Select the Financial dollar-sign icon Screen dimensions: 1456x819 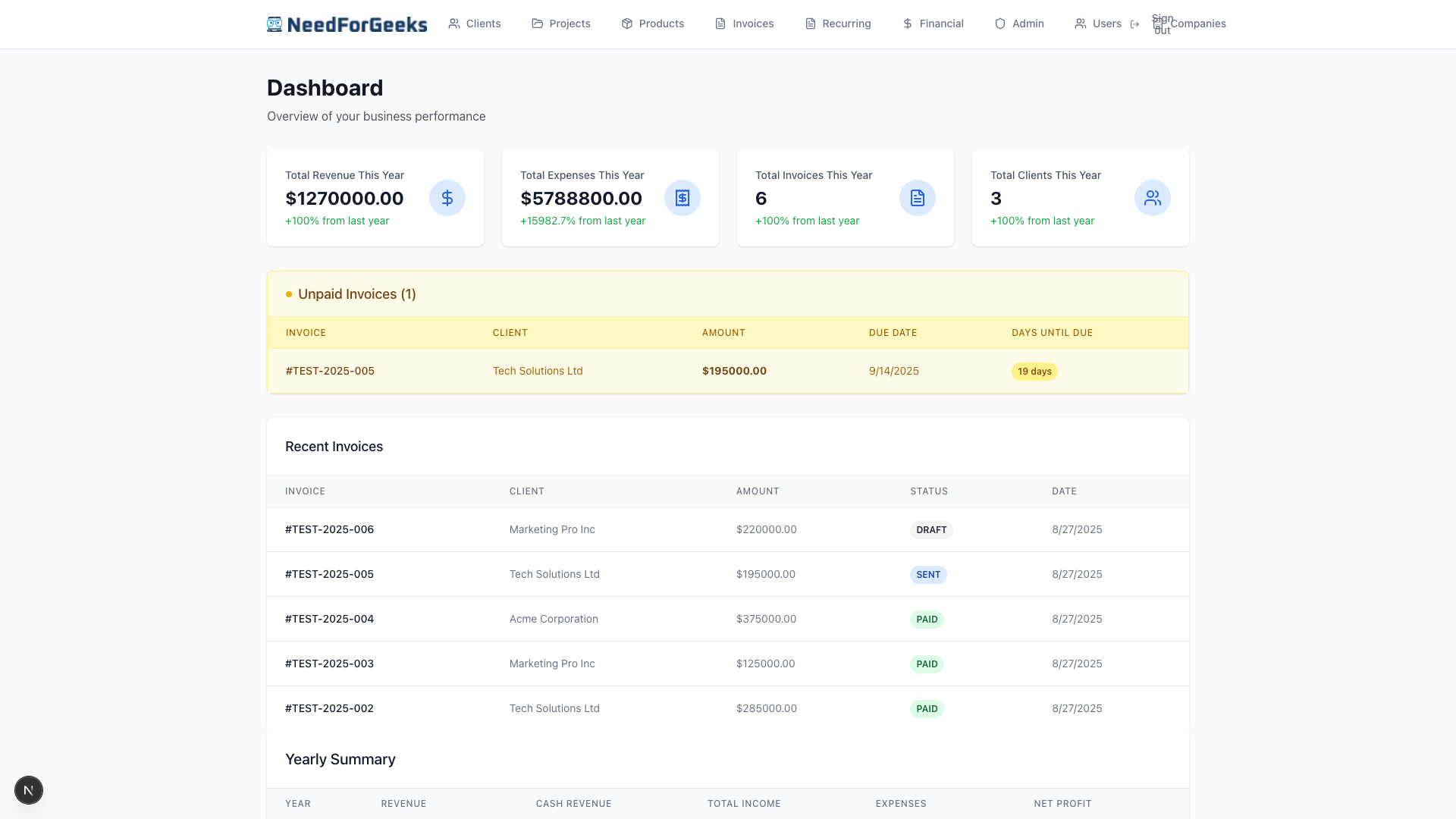coord(907,24)
